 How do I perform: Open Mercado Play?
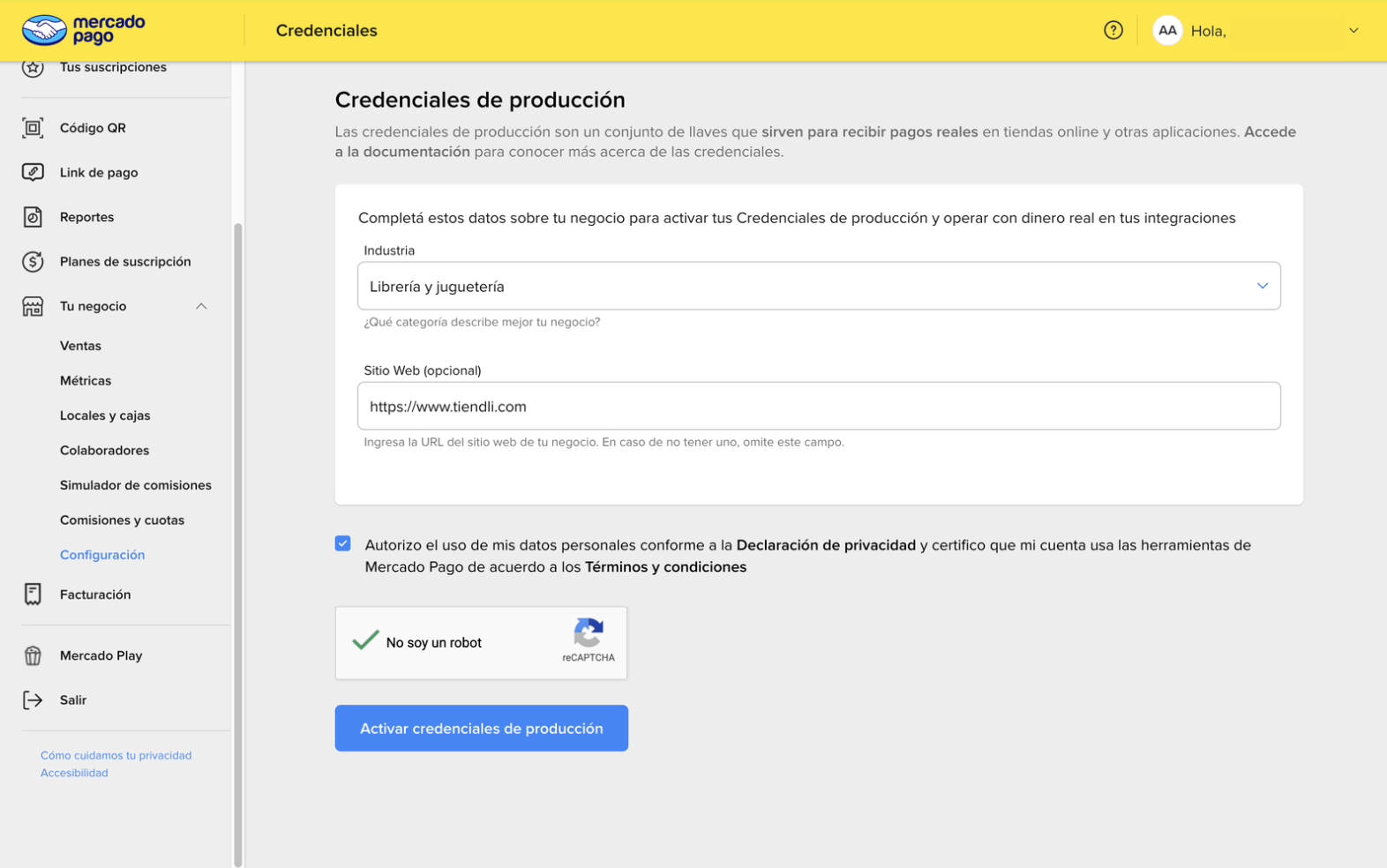tap(101, 655)
